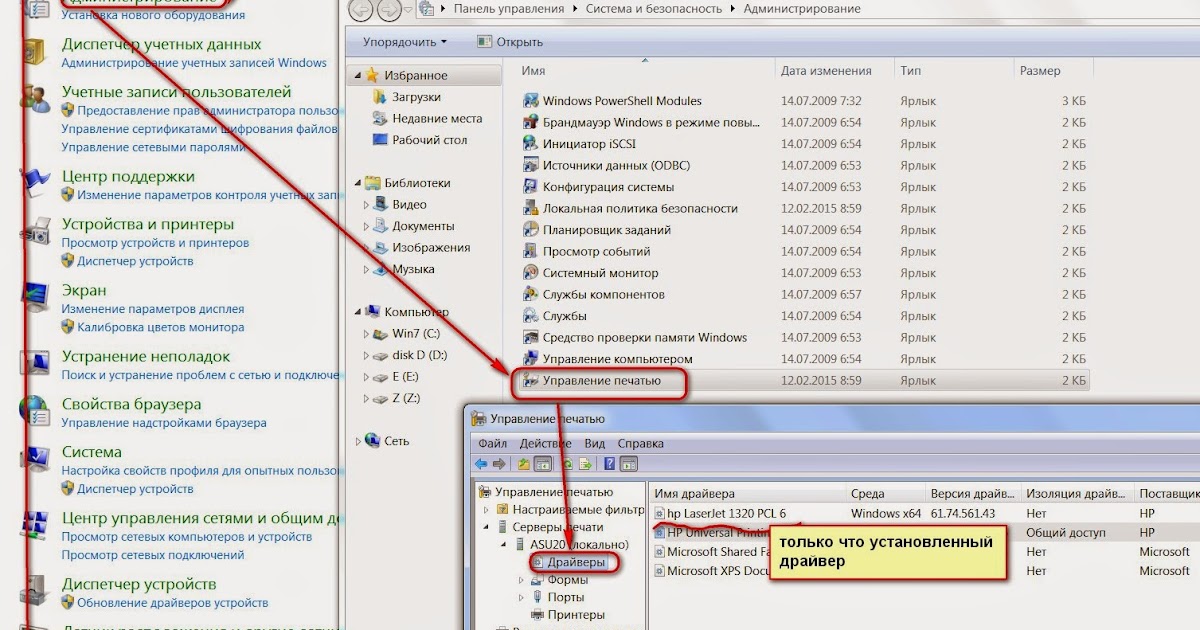Open the Диспетчер учетных данных link
1200x630 pixels.
point(161,45)
